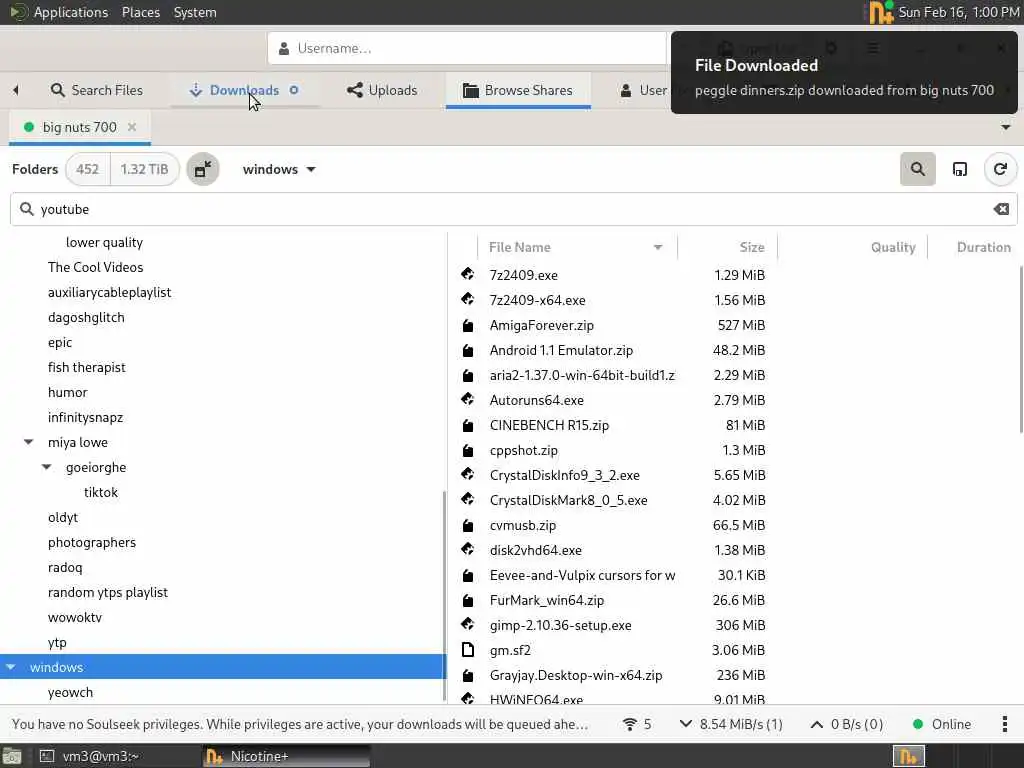Click the youtube folder search field
The height and width of the screenshot is (768, 1024).
point(513,209)
